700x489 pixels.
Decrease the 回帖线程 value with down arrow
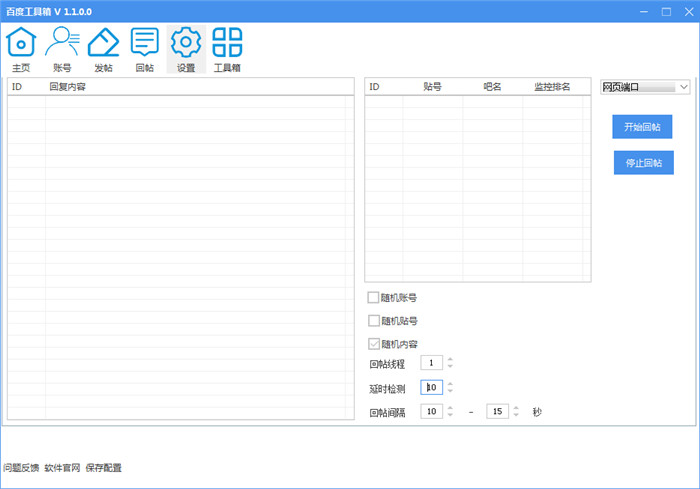[x=450, y=366]
